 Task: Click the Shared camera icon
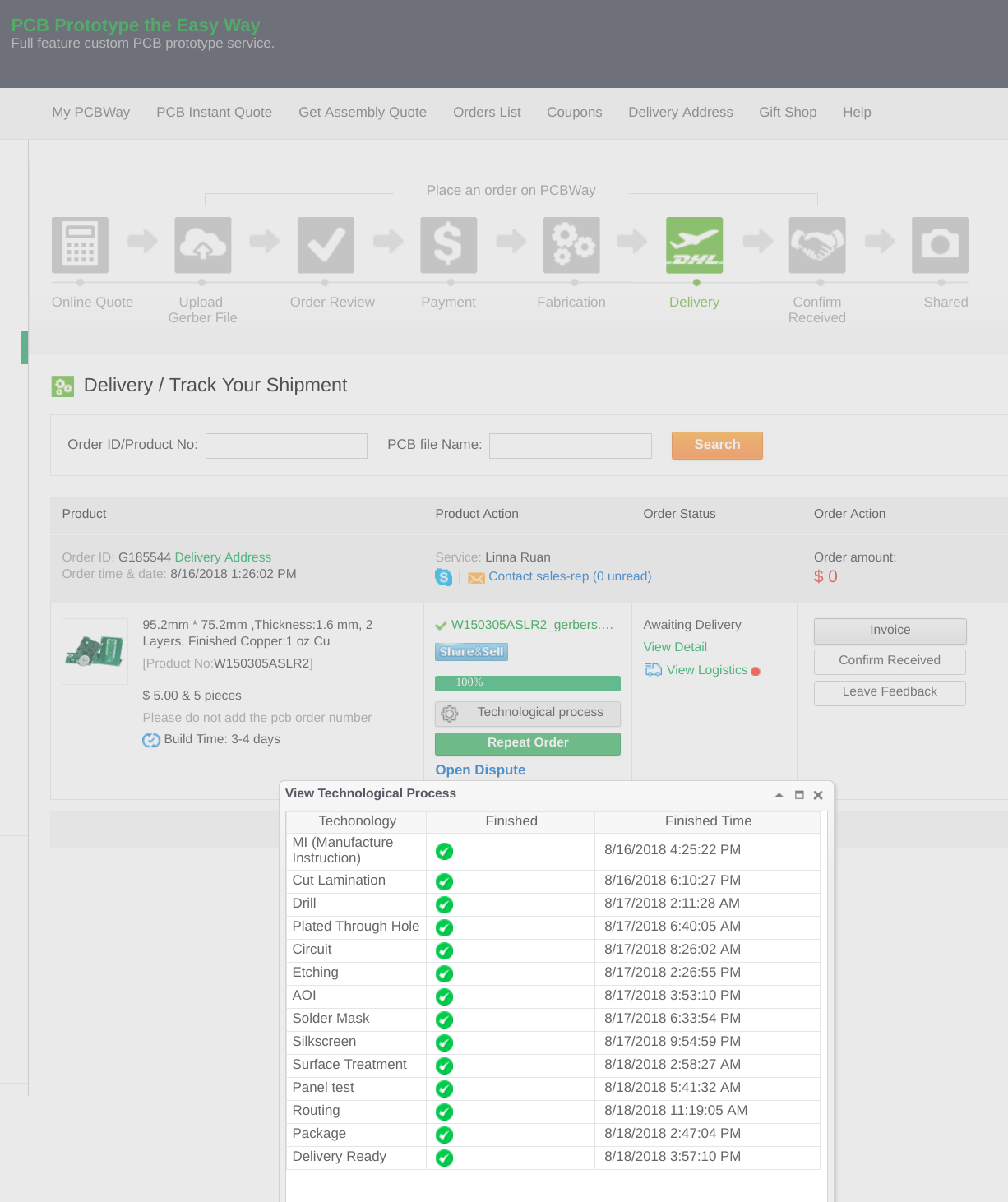[940, 245]
